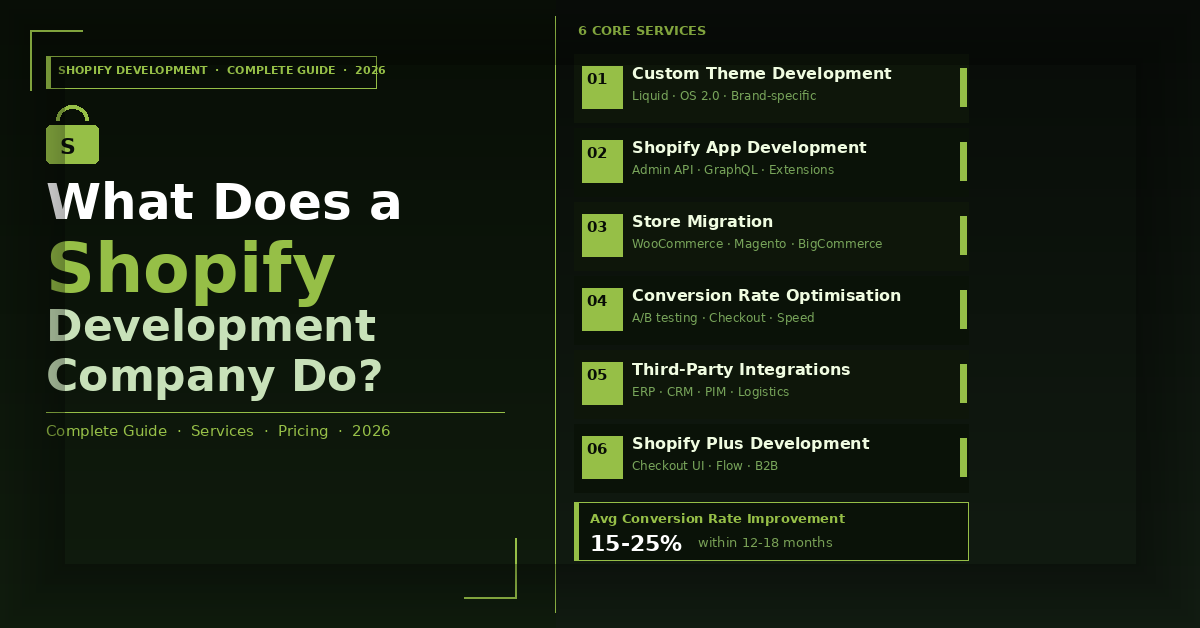Click the 6 CORE SERVICES heading
This screenshot has width=1200, height=628.
click(642, 31)
